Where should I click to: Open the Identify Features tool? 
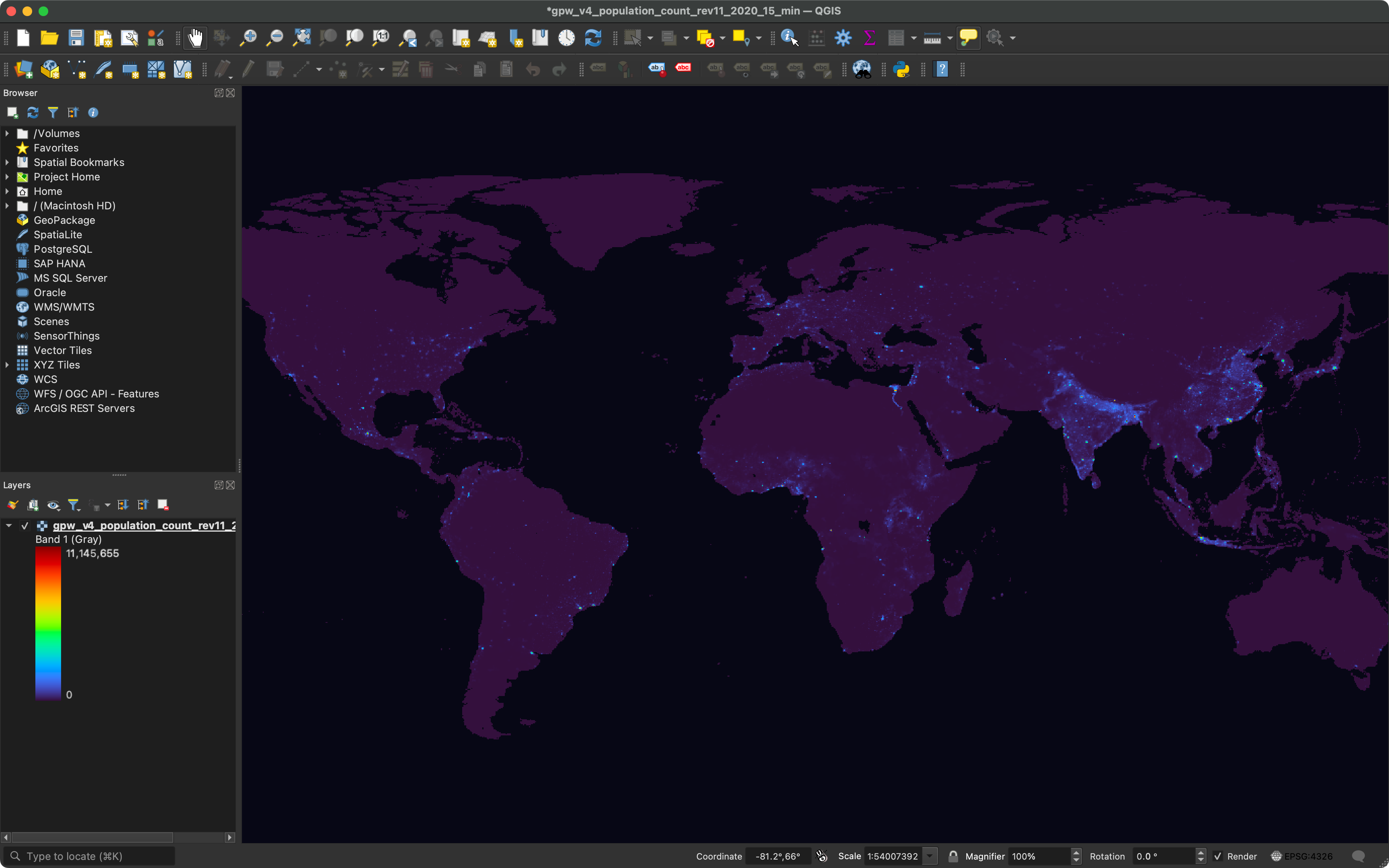pos(787,37)
